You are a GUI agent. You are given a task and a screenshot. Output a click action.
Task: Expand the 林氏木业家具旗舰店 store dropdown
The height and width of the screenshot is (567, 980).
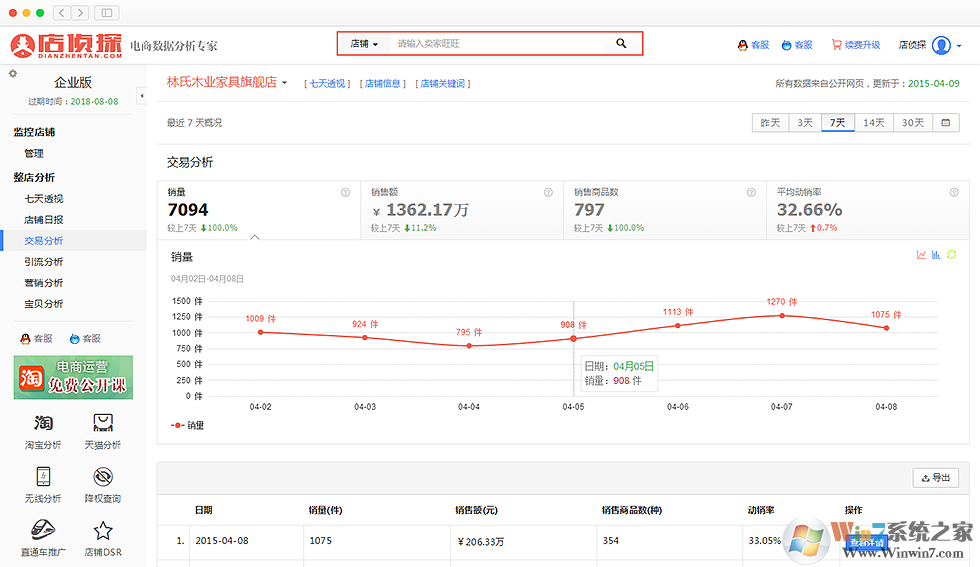[284, 83]
